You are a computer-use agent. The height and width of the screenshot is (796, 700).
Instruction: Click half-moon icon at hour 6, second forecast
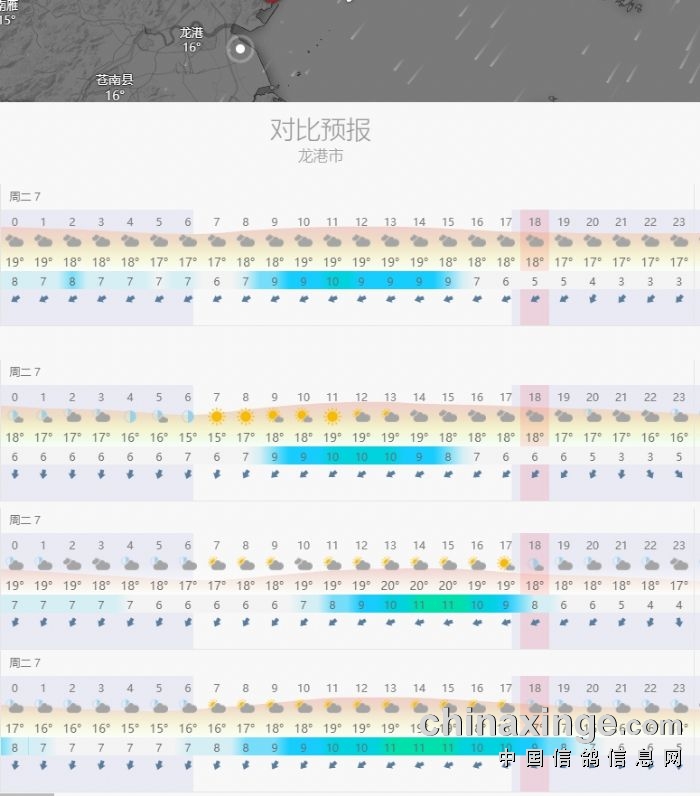point(187,416)
